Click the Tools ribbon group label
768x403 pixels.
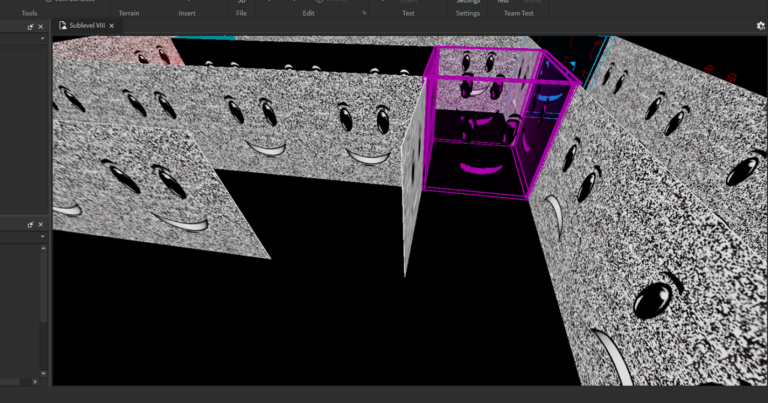[x=30, y=13]
